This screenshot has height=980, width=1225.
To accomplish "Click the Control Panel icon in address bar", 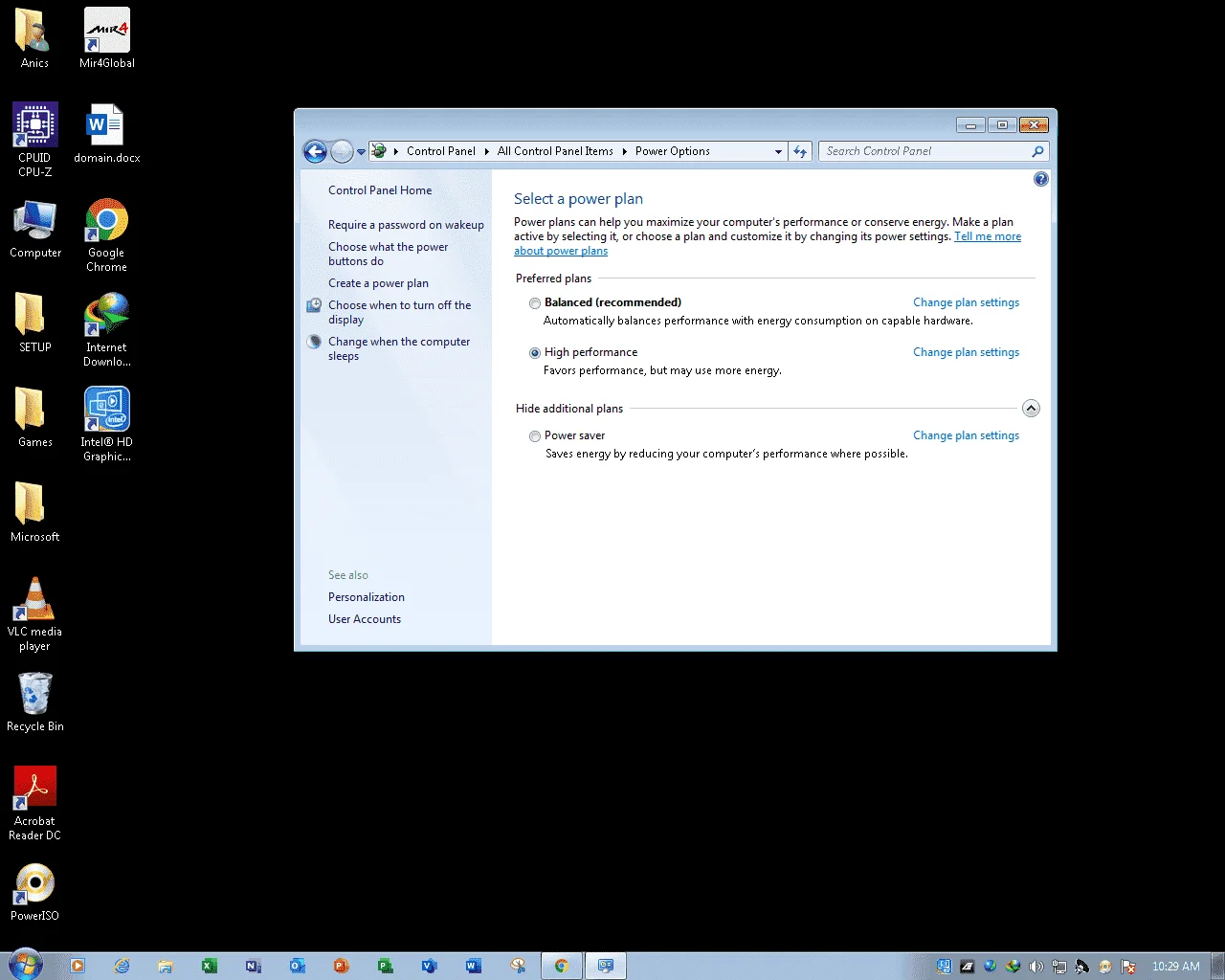I will 379,150.
